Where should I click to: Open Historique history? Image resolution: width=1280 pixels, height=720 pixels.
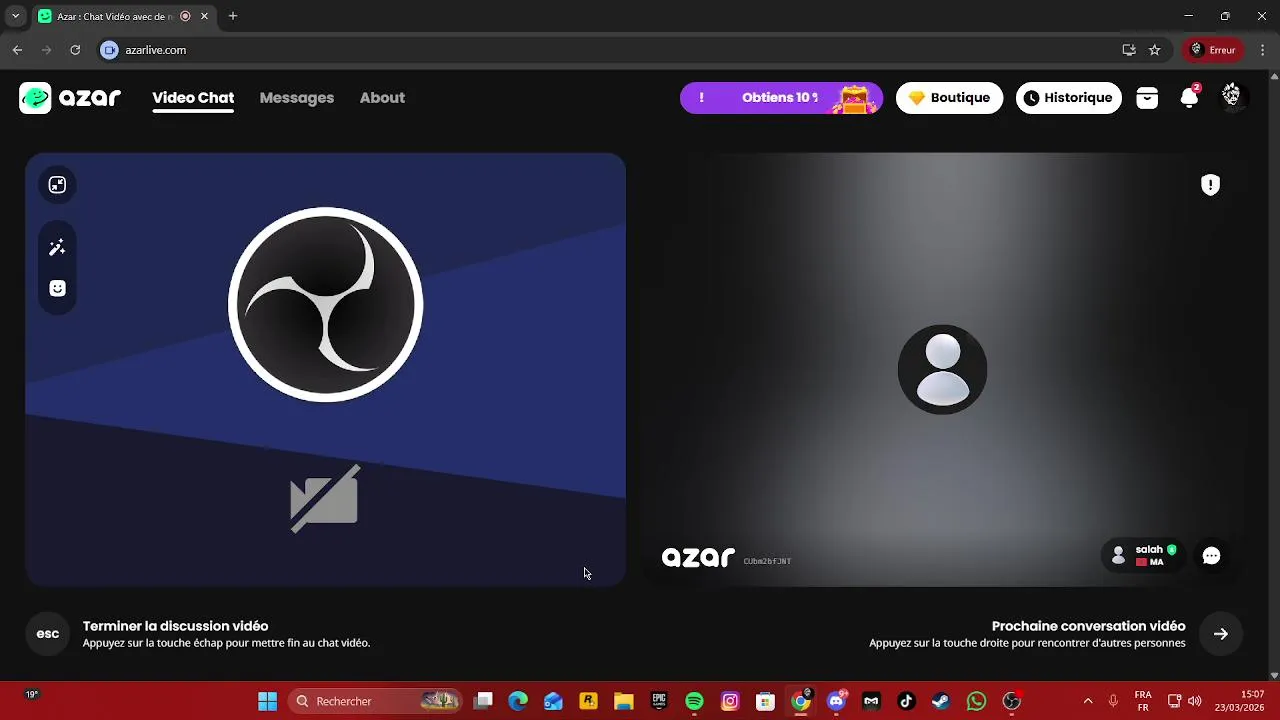(x=1069, y=98)
